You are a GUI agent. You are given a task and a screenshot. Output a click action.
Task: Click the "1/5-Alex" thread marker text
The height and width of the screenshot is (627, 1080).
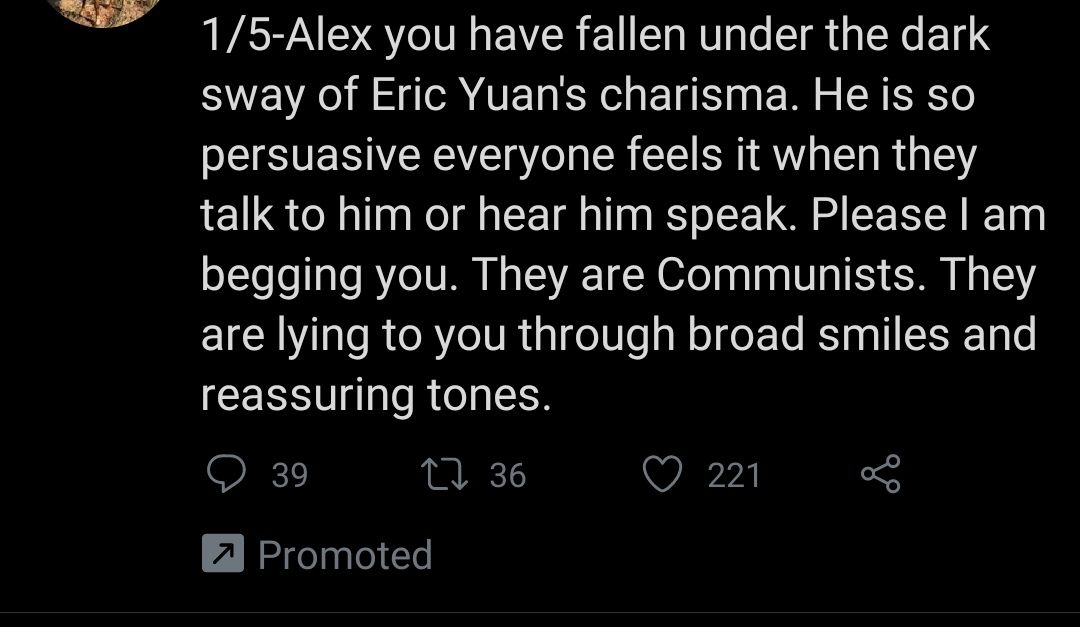coord(287,35)
